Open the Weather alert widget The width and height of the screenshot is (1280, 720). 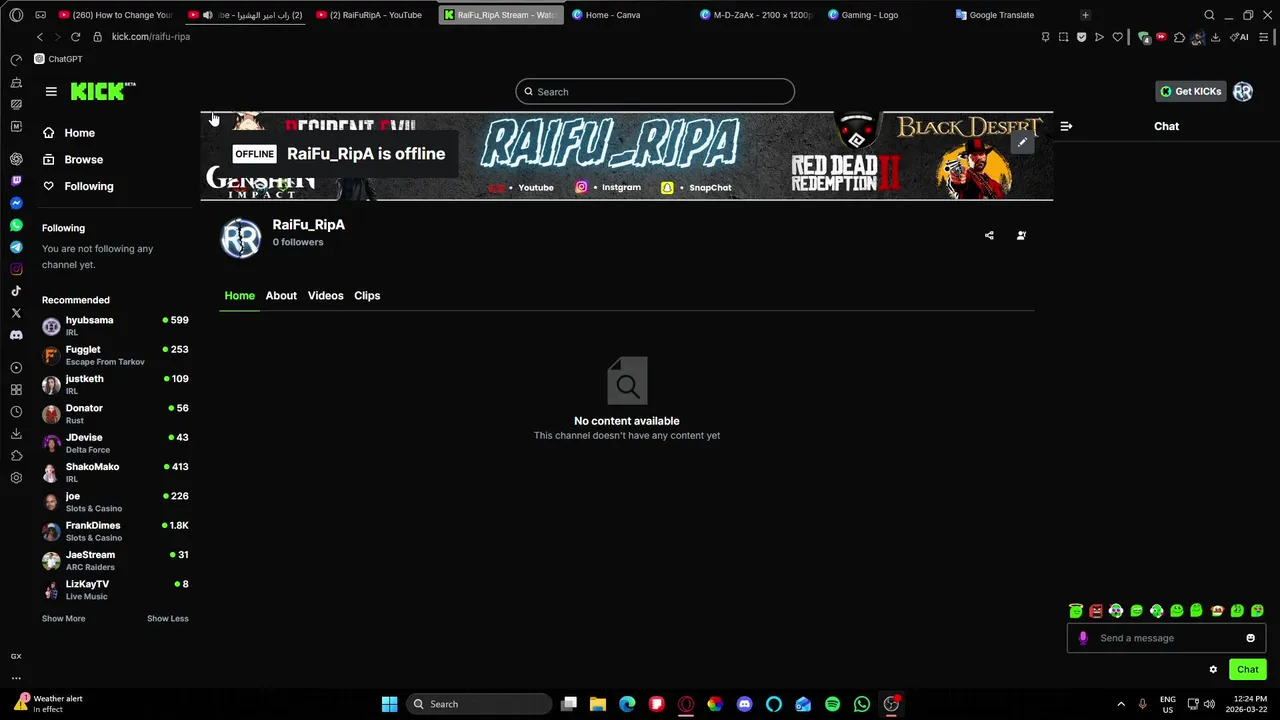[x=48, y=704]
